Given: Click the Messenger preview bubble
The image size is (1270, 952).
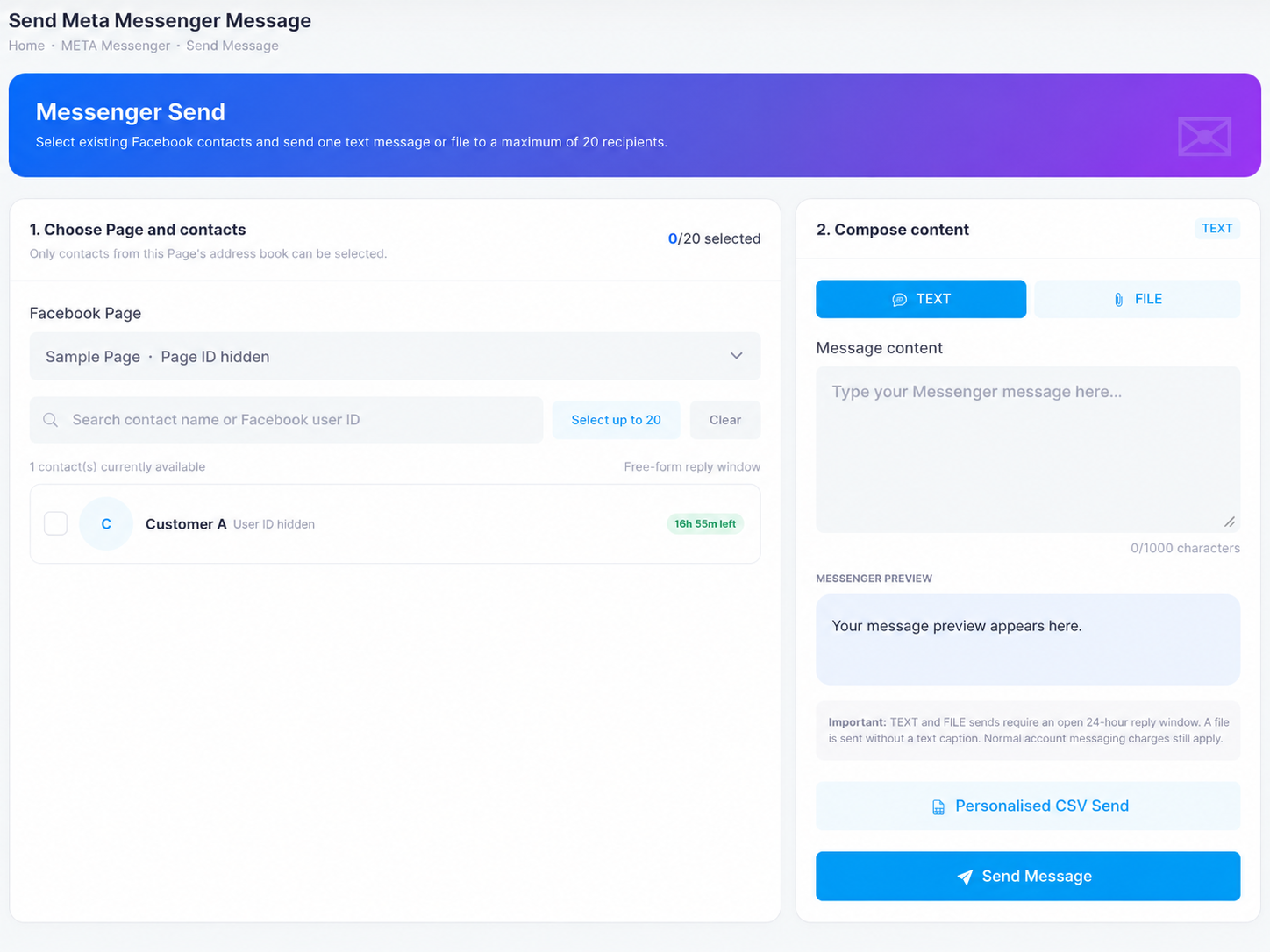Looking at the screenshot, I should click(1028, 639).
